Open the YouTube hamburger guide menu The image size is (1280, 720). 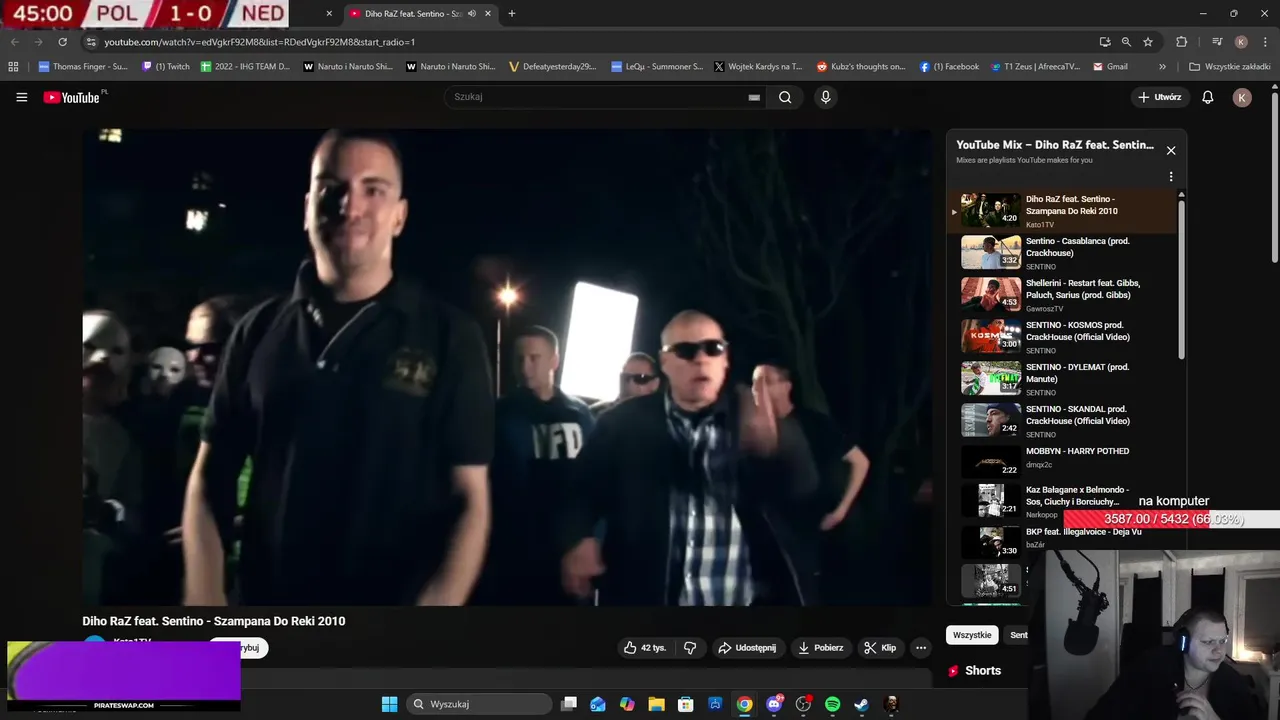(x=21, y=97)
